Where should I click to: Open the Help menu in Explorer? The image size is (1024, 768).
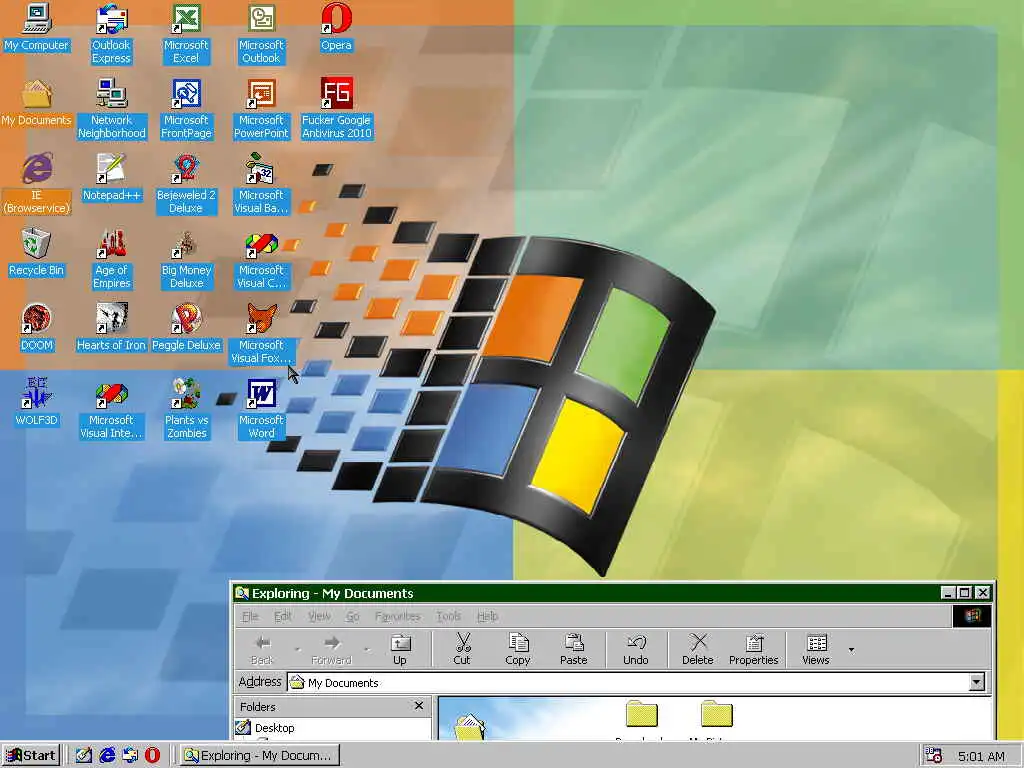(x=487, y=616)
